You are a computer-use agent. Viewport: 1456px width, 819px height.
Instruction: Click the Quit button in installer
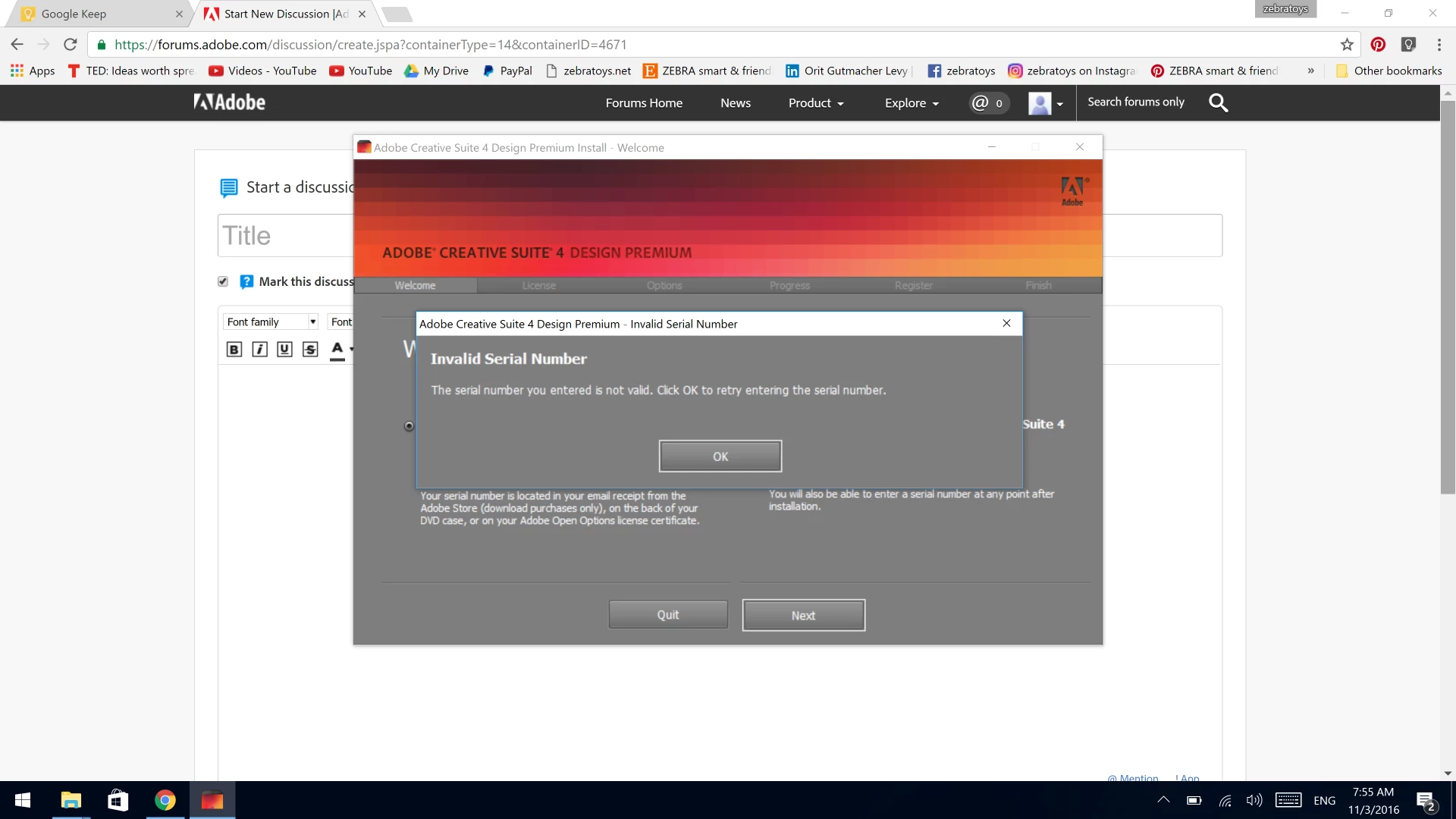[x=667, y=614]
